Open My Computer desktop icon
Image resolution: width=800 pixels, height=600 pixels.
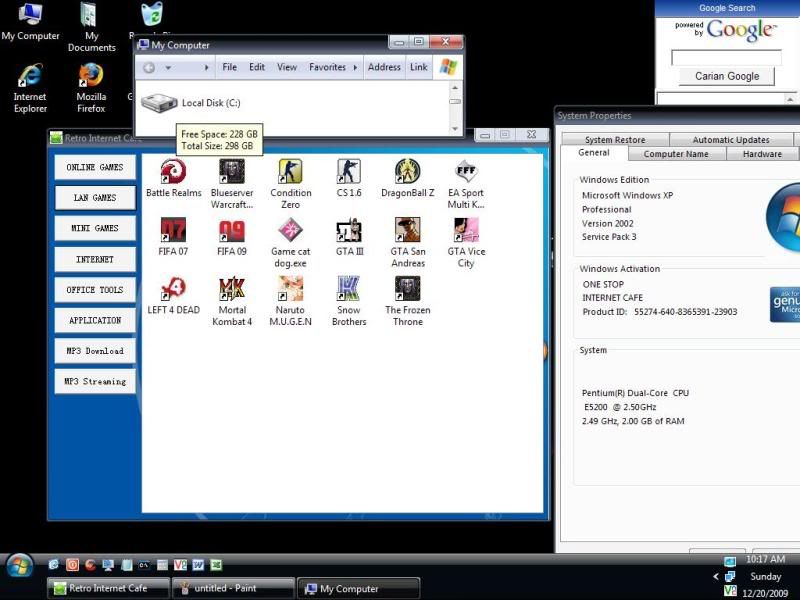[x=30, y=21]
